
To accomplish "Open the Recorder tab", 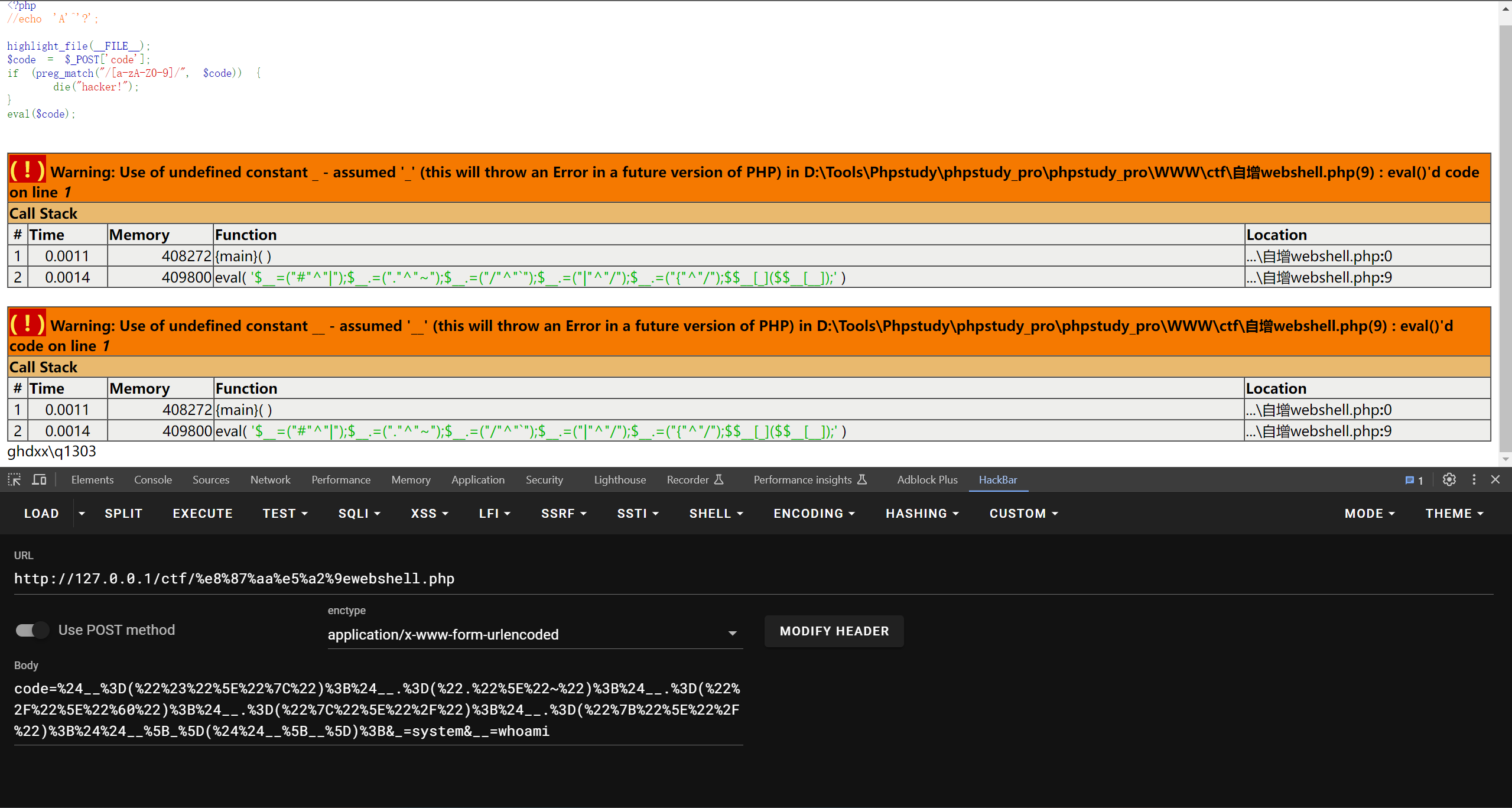I will 695,479.
